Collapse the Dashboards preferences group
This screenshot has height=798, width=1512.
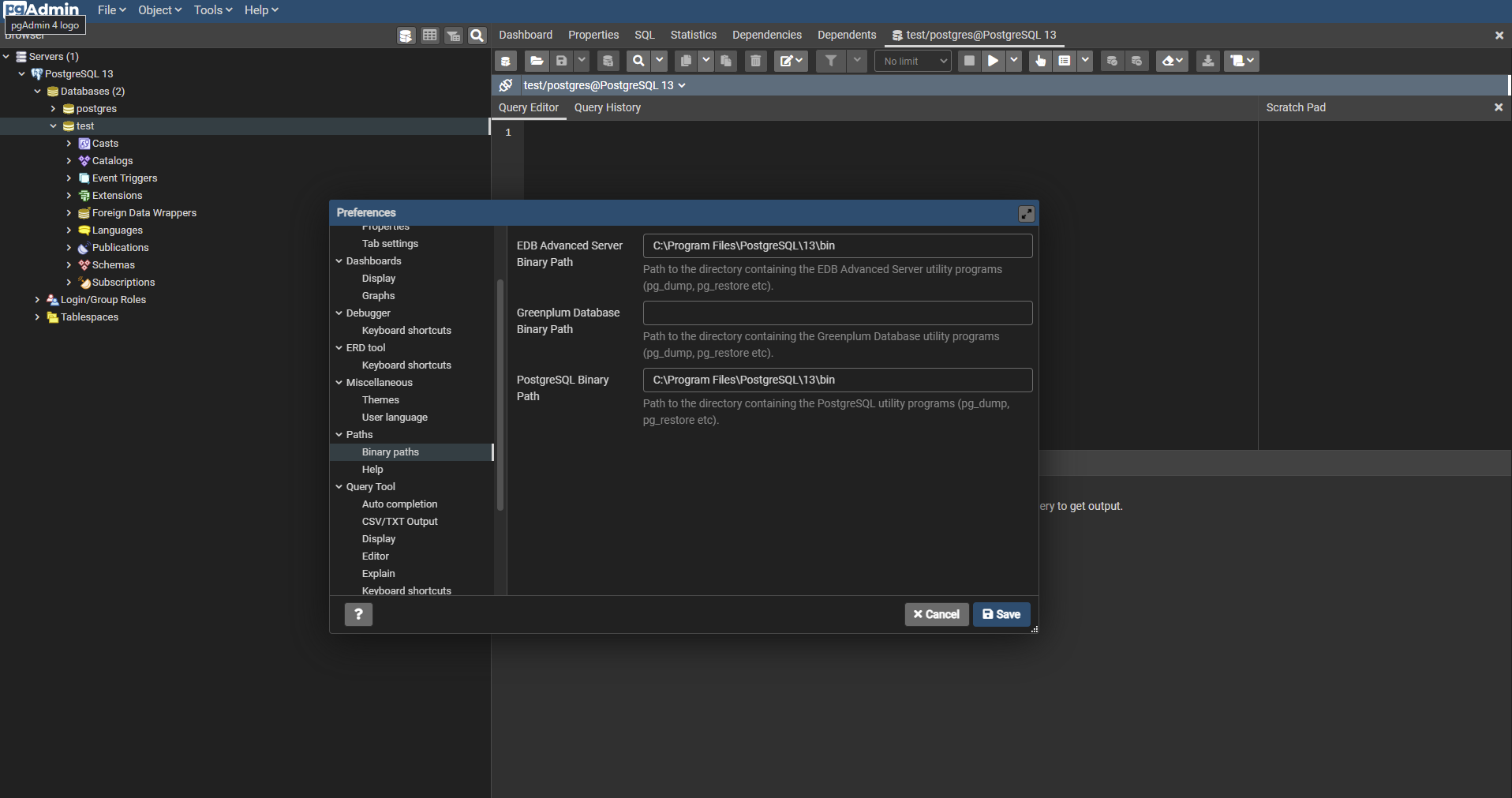[x=339, y=261]
